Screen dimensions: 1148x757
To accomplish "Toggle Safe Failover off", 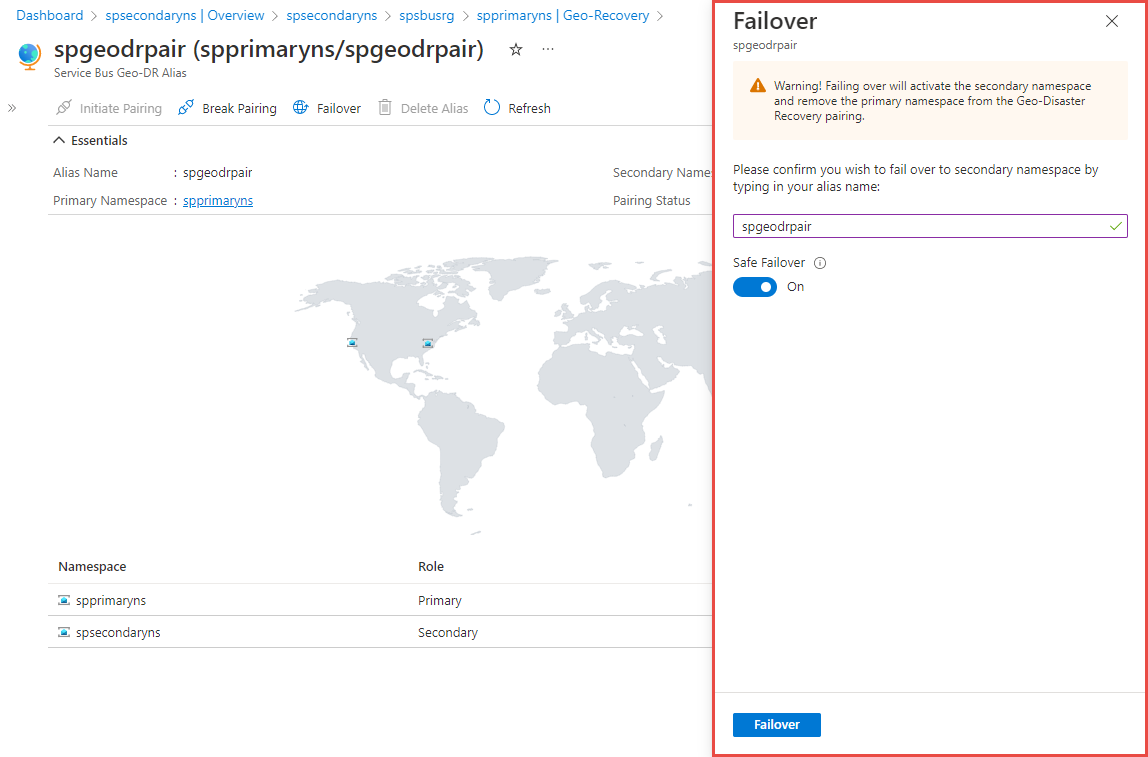I will (x=755, y=286).
